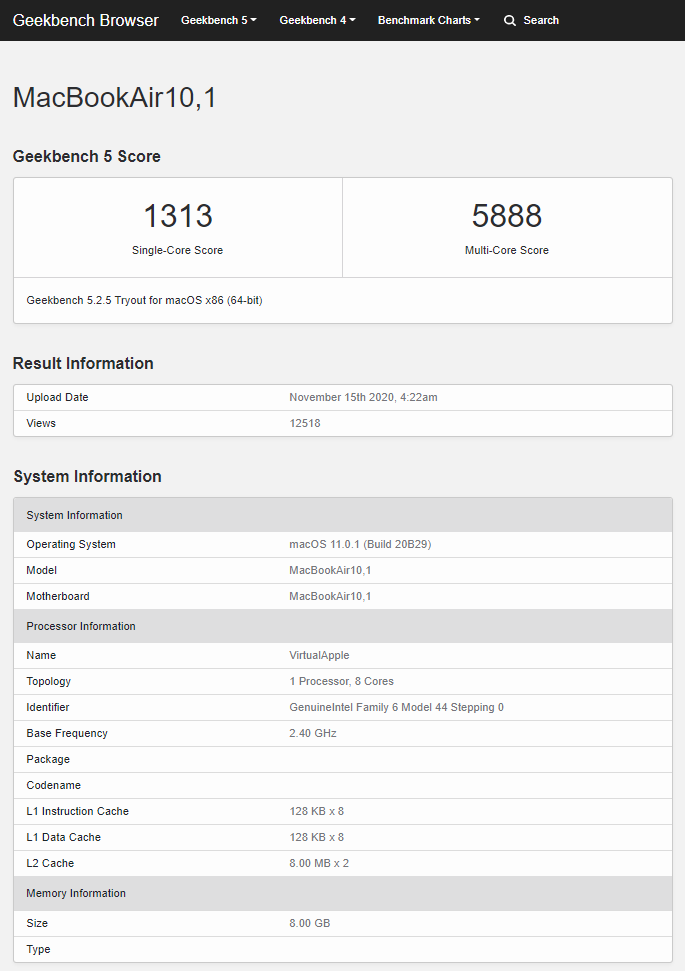Expand the Benchmark Charts dropdown

[x=429, y=20]
